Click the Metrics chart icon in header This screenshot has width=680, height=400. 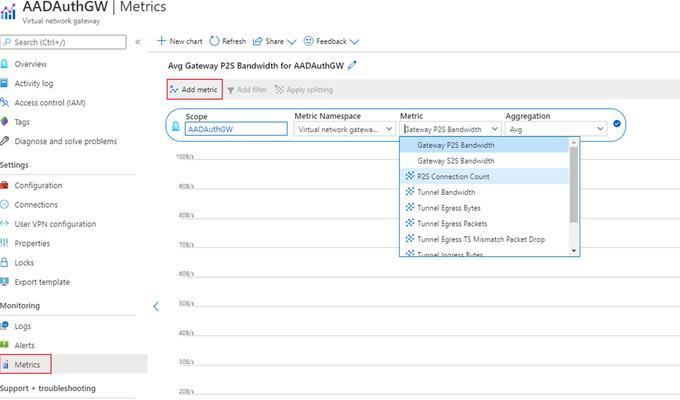coord(8,11)
